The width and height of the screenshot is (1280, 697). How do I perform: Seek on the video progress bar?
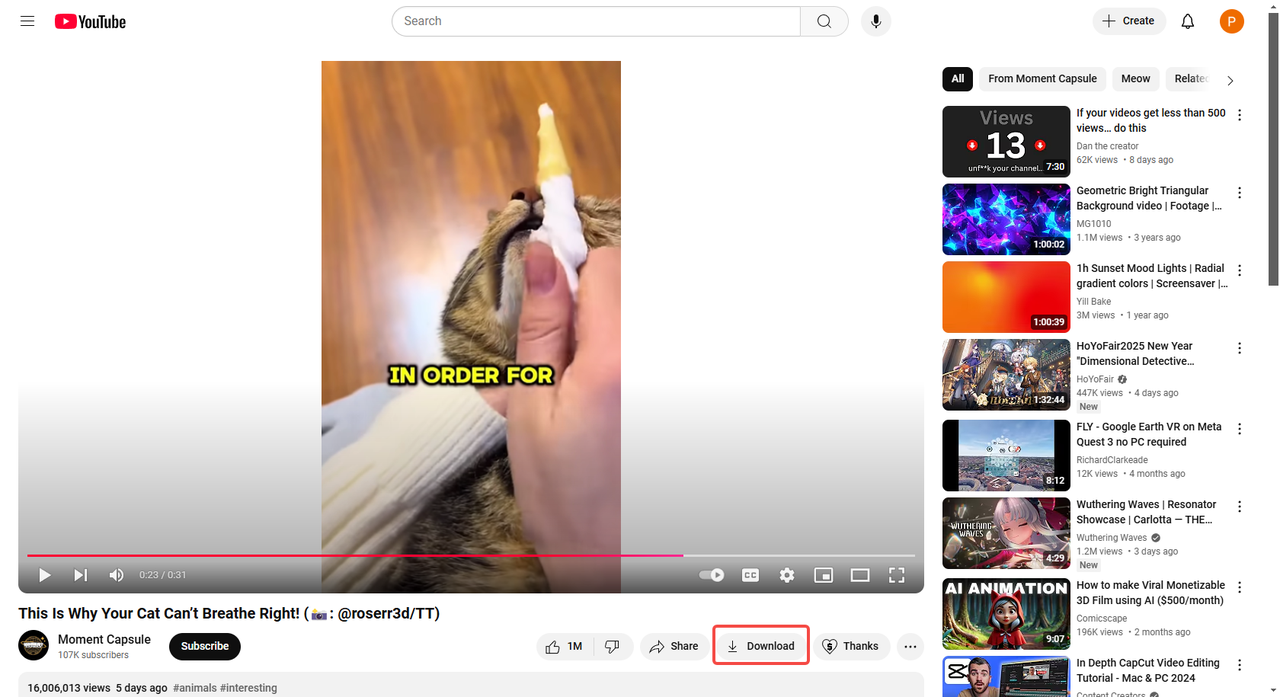point(471,555)
